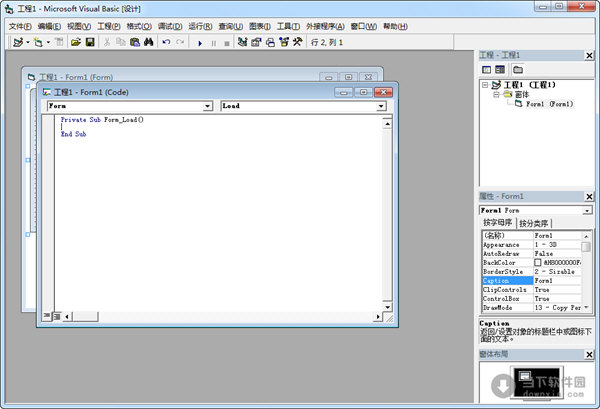Select Full Module View button in code window

(56, 316)
